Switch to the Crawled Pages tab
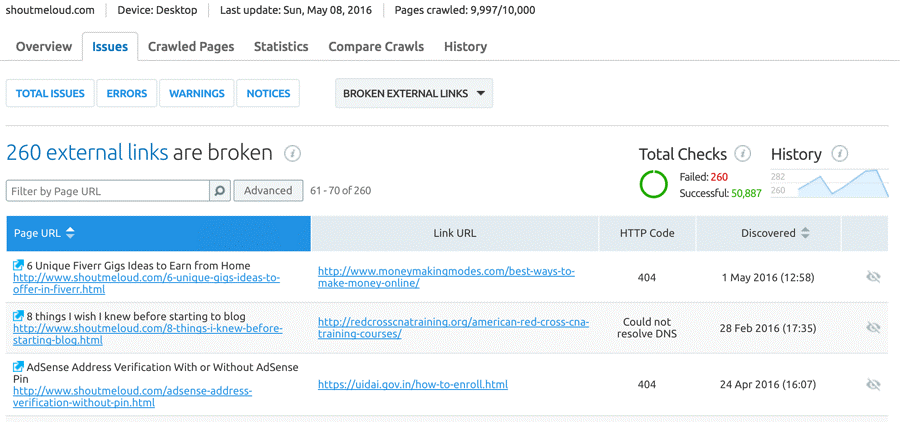 (191, 47)
